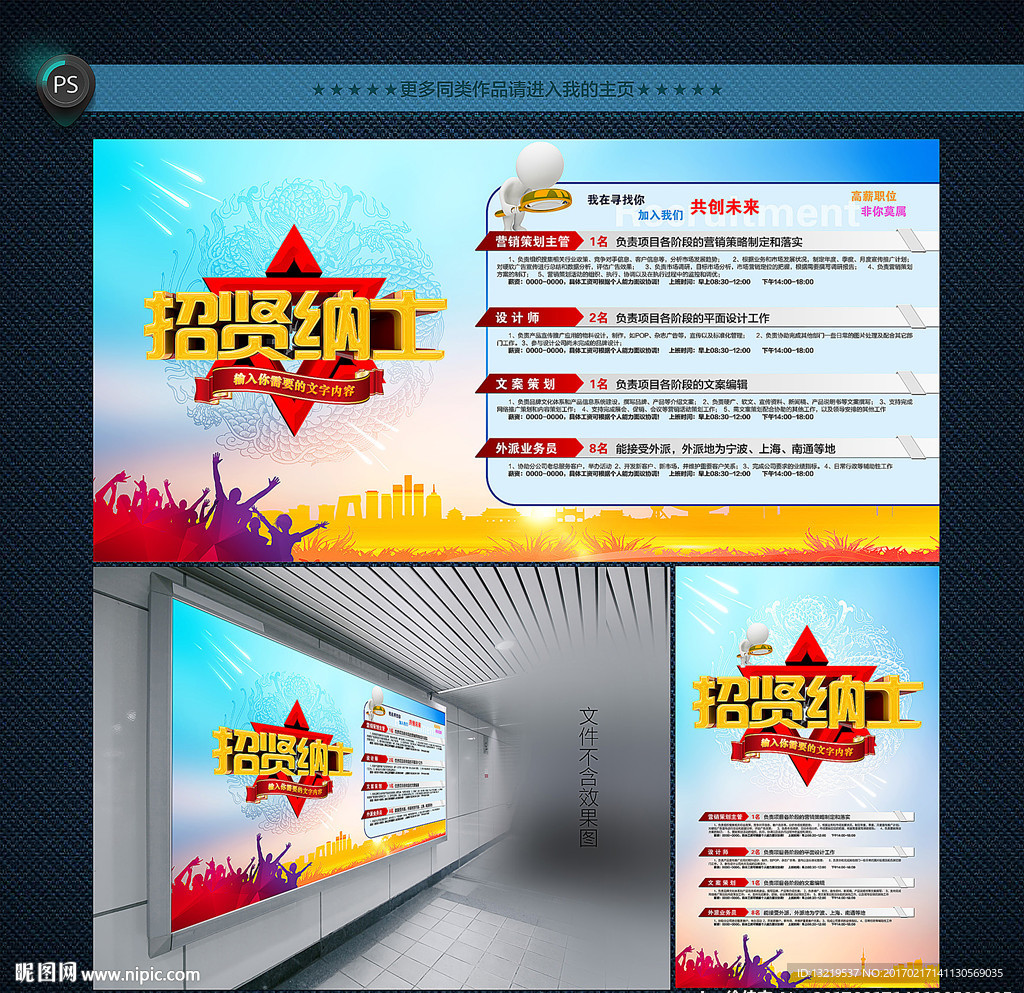Open the "更多同类作品请进入我的主页" banner link
Image resolution: width=1024 pixels, height=993 pixels.
517,89
